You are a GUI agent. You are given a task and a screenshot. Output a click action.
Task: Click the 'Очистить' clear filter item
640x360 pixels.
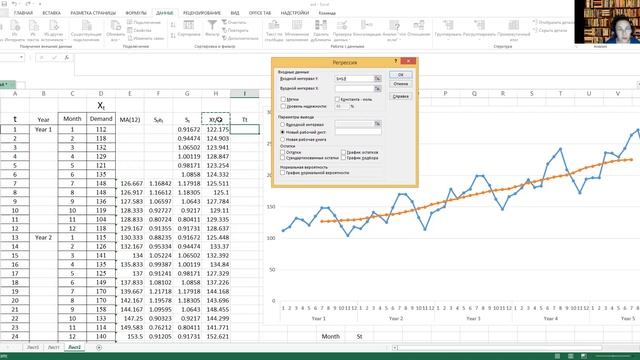234,22
